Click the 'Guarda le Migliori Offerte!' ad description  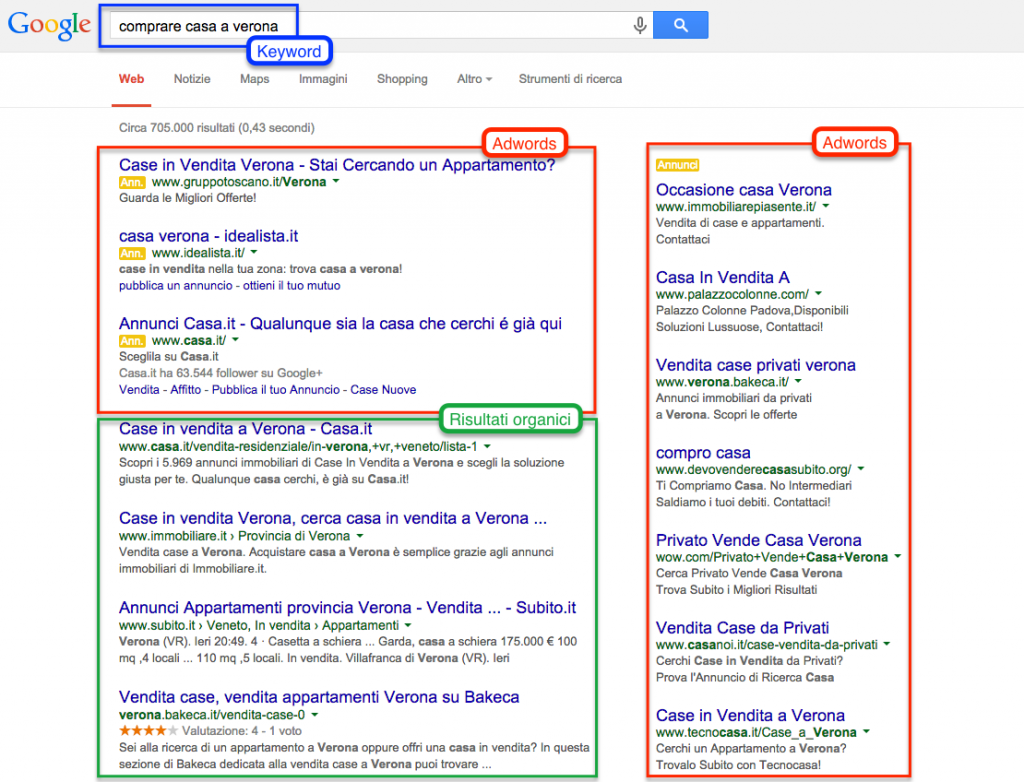[187, 198]
